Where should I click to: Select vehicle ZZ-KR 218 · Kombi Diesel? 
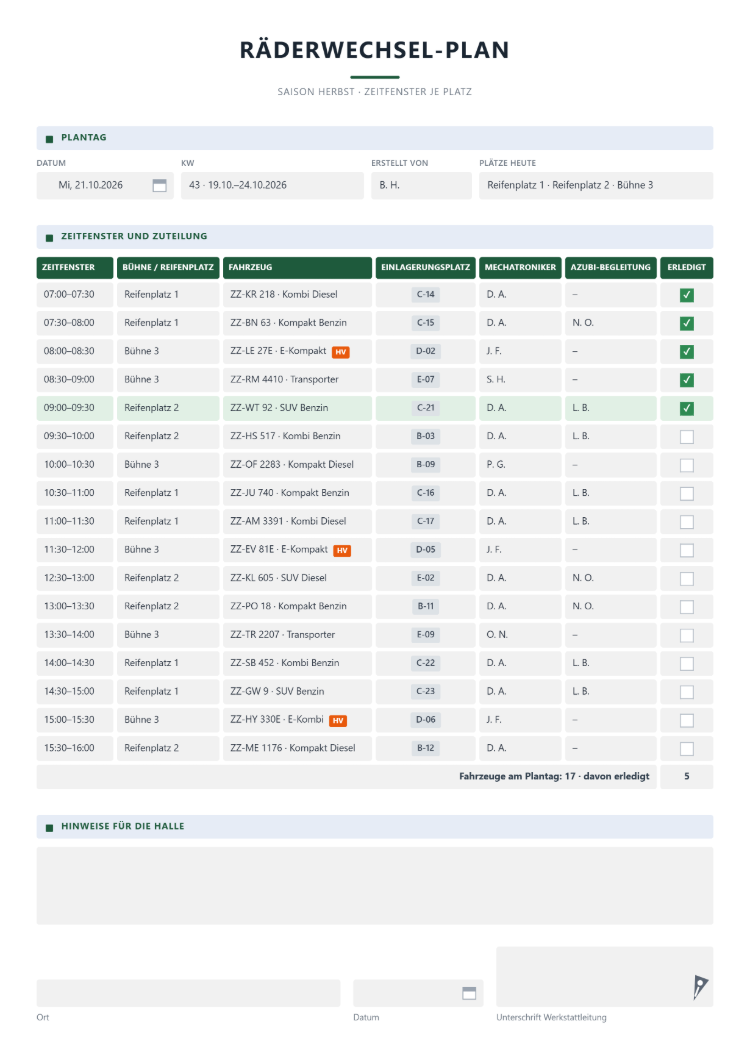click(x=297, y=295)
